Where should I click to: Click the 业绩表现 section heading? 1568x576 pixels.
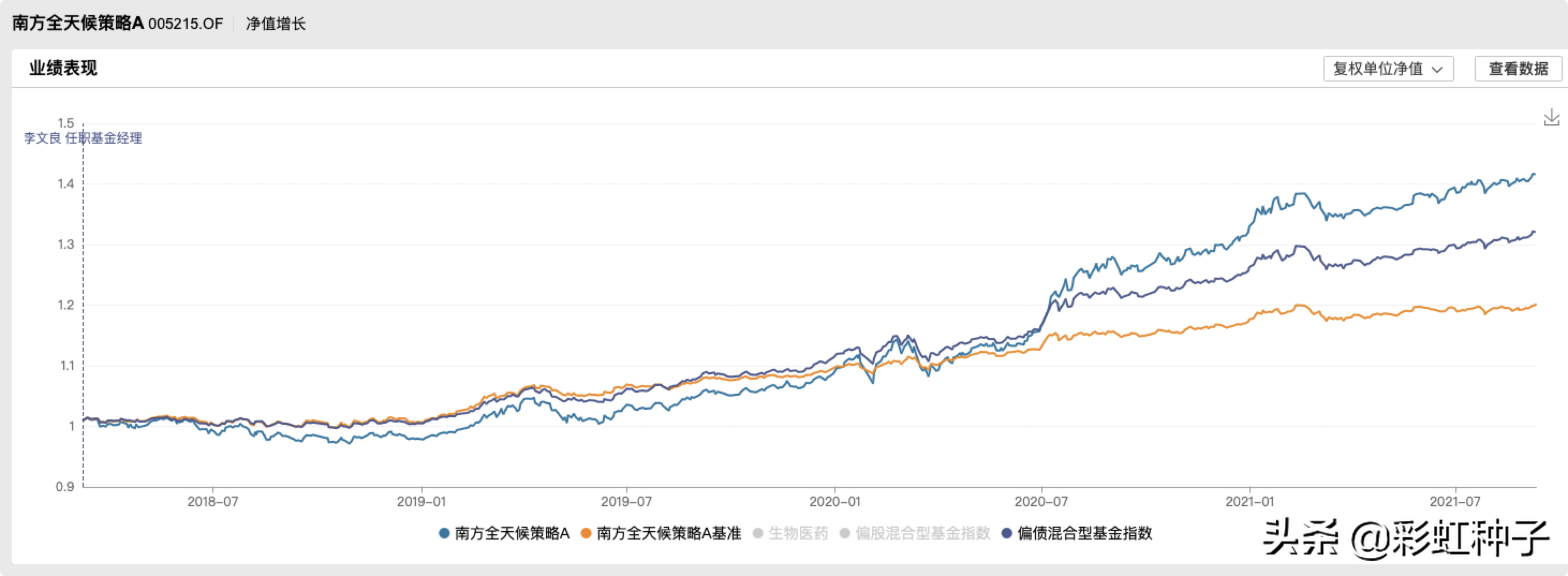pyautogui.click(x=63, y=68)
